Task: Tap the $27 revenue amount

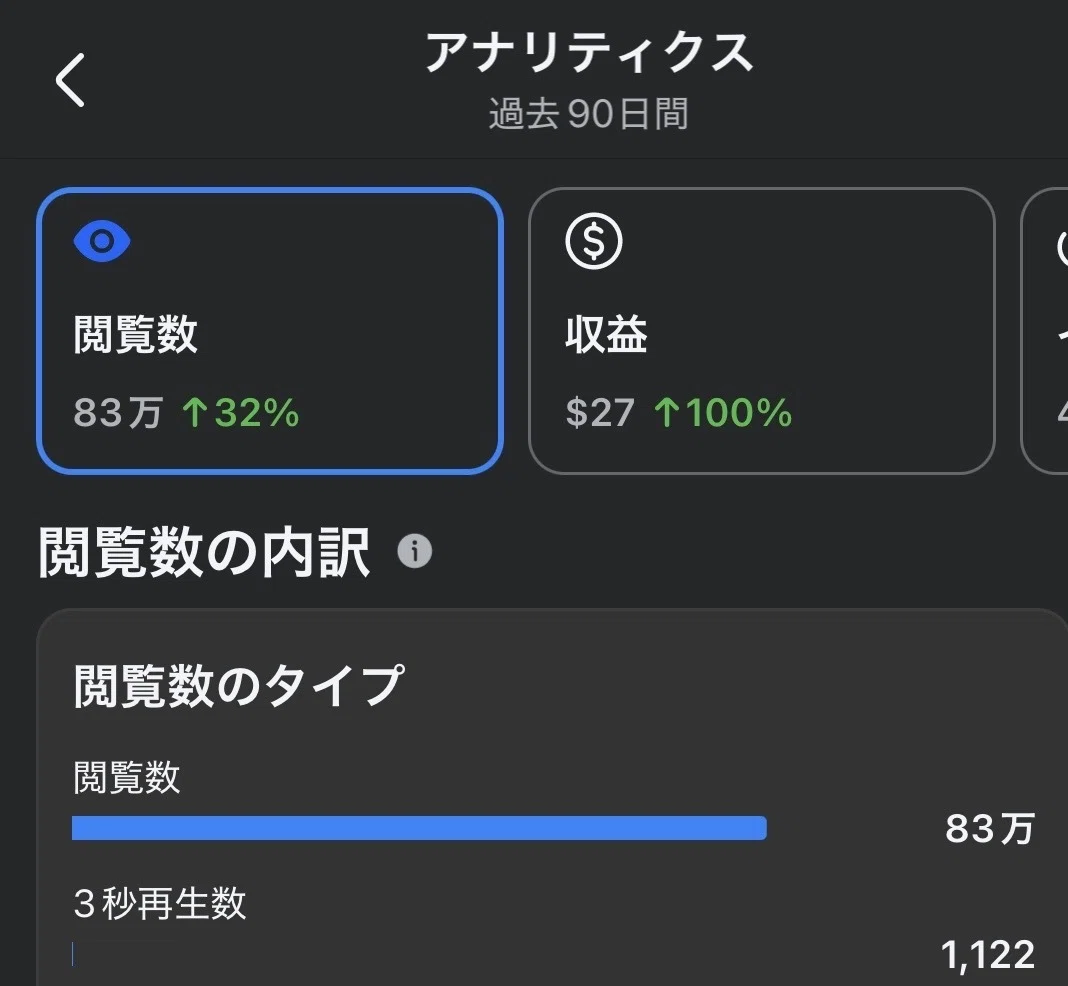Action: point(600,413)
